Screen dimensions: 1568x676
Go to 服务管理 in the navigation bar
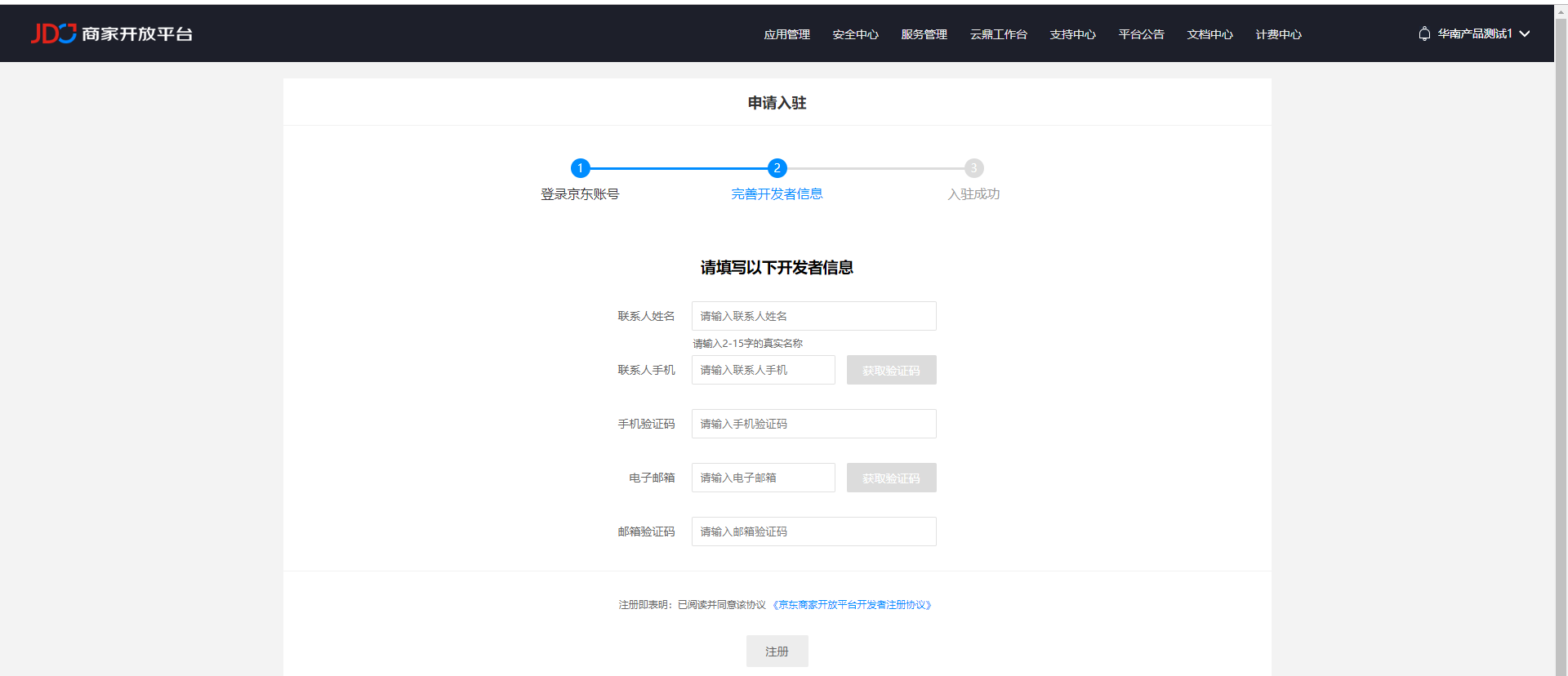point(924,34)
